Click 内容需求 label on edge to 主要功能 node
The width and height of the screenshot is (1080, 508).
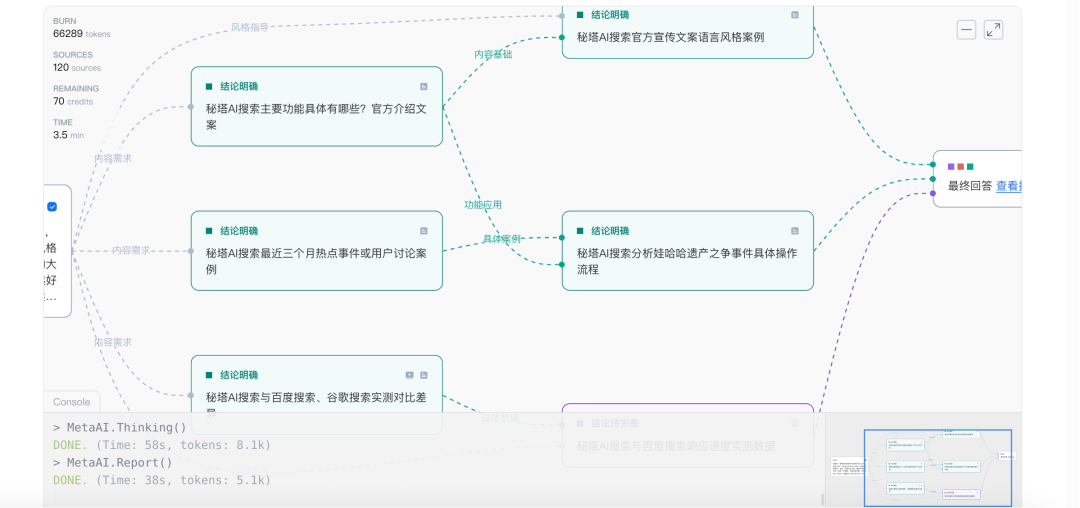pos(113,158)
